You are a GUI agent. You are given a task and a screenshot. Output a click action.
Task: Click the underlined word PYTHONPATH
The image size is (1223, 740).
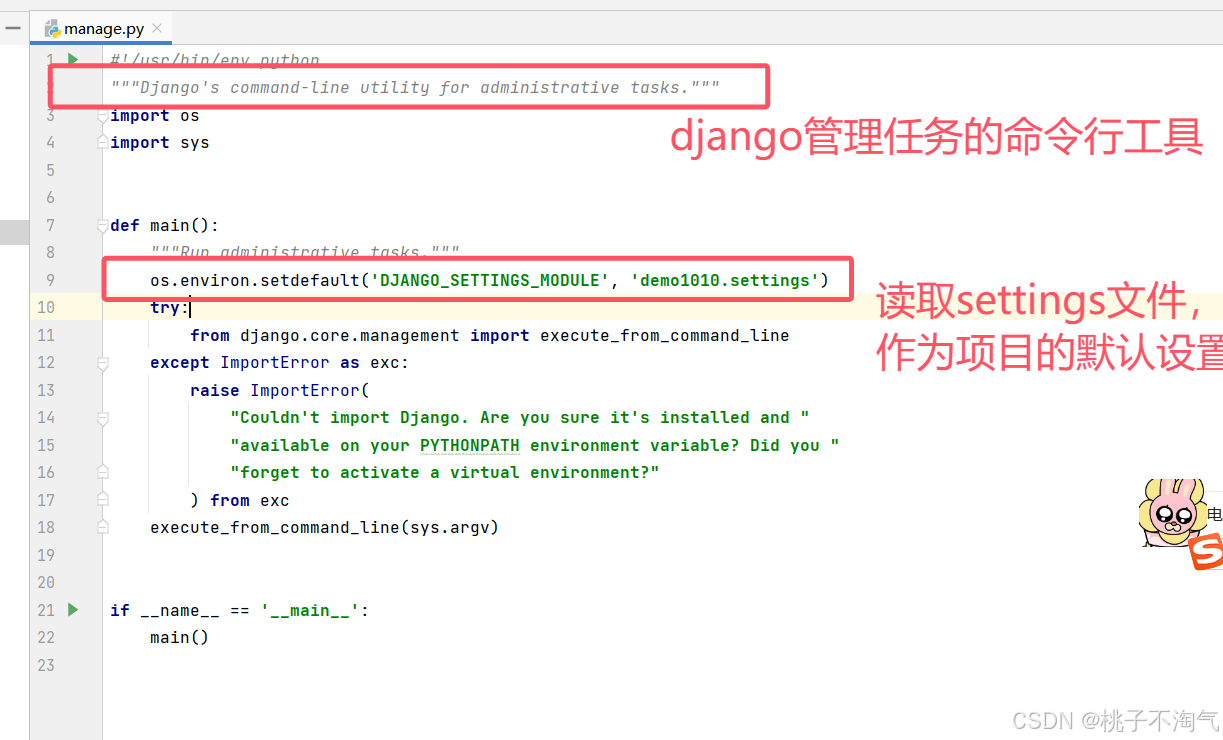point(470,445)
